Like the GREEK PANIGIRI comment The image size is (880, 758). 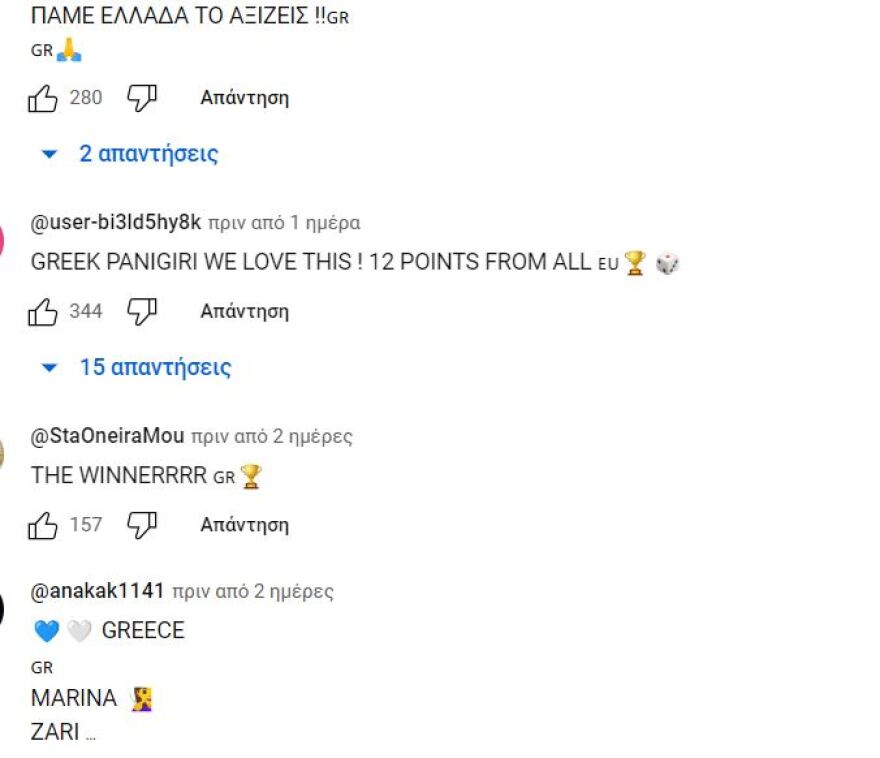pyautogui.click(x=43, y=312)
